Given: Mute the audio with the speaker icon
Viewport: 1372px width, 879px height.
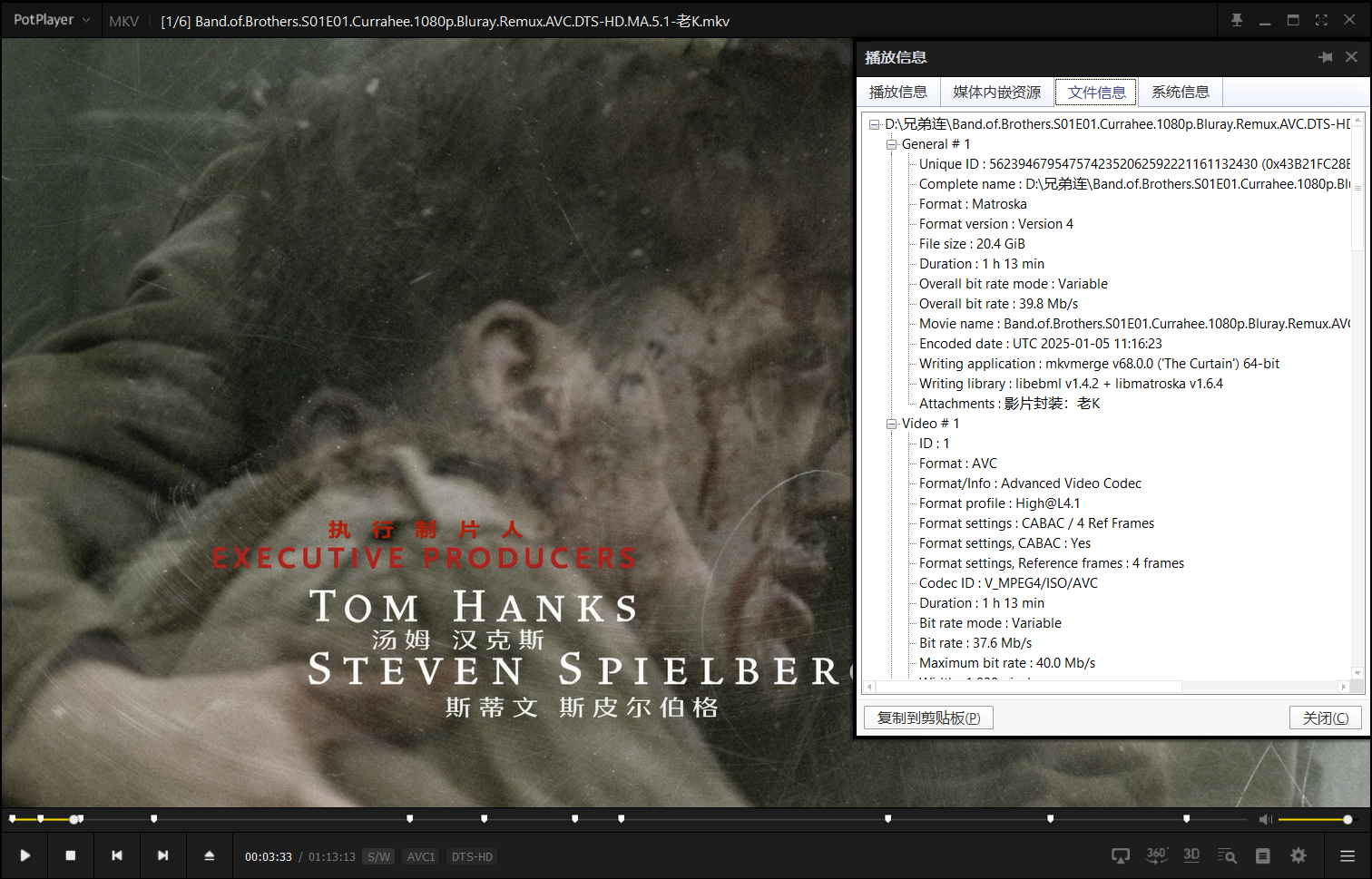Looking at the screenshot, I should pos(1266,819).
